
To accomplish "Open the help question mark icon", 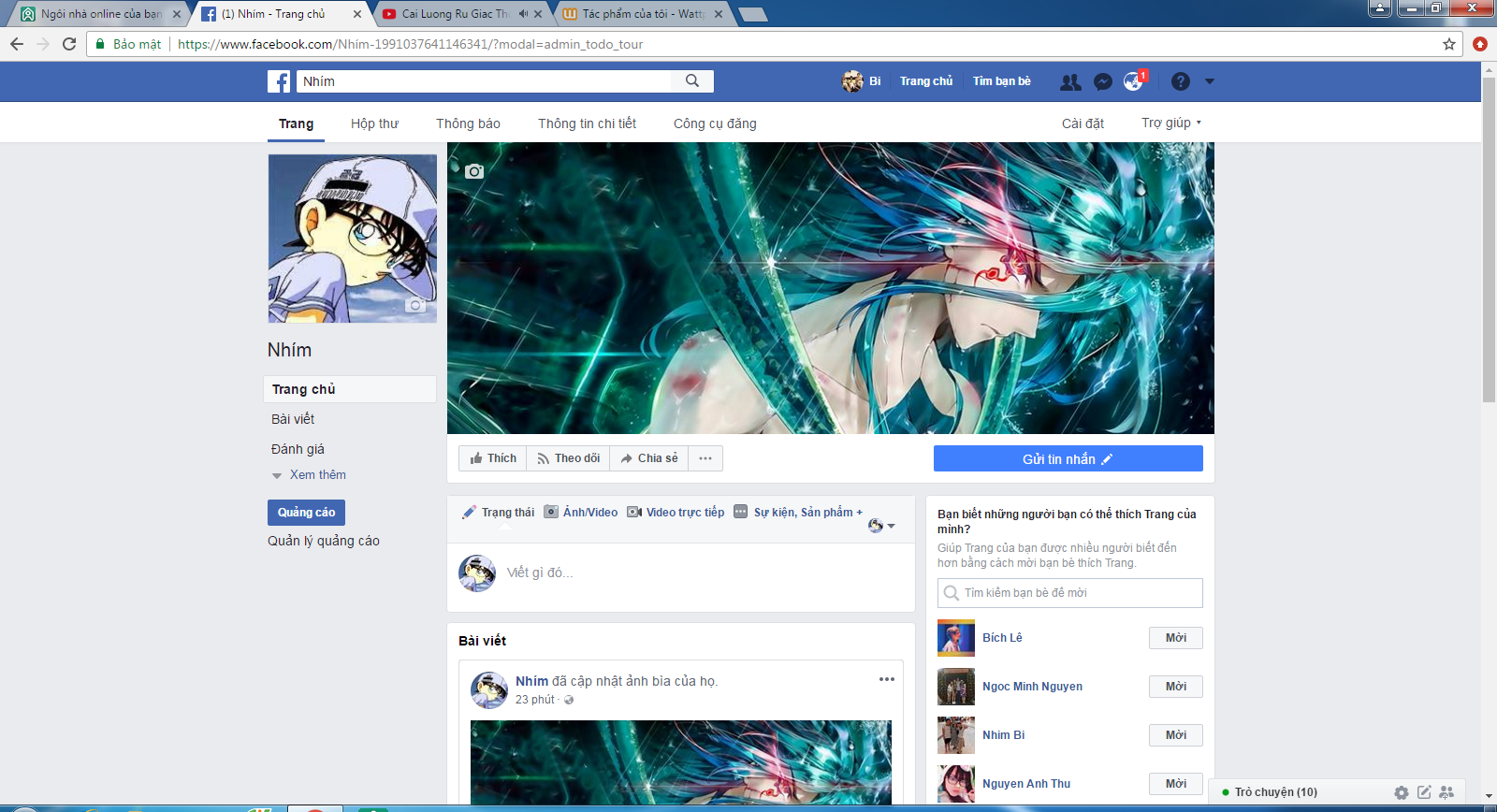I will coord(1181,81).
